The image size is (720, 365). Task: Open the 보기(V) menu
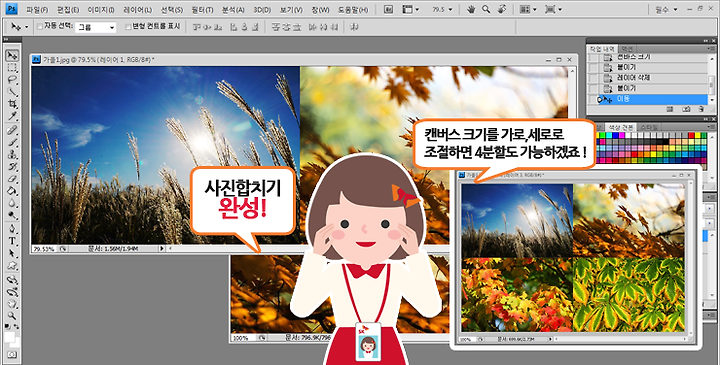point(291,10)
